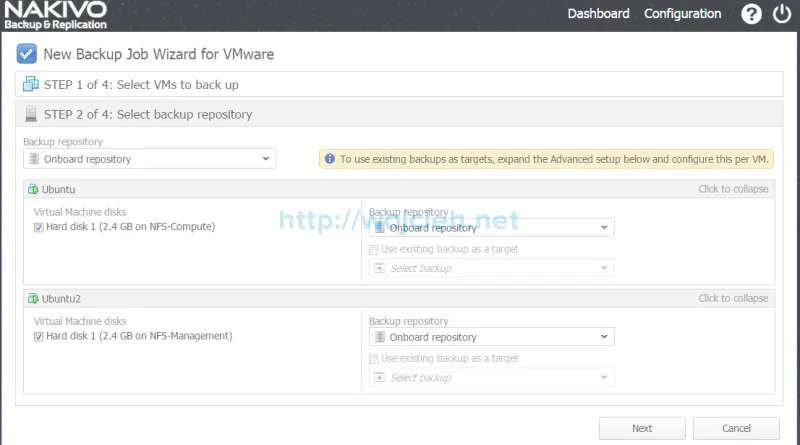Open Ubuntu2's Backup repository dropdown
This screenshot has height=445, width=800.
[491, 338]
